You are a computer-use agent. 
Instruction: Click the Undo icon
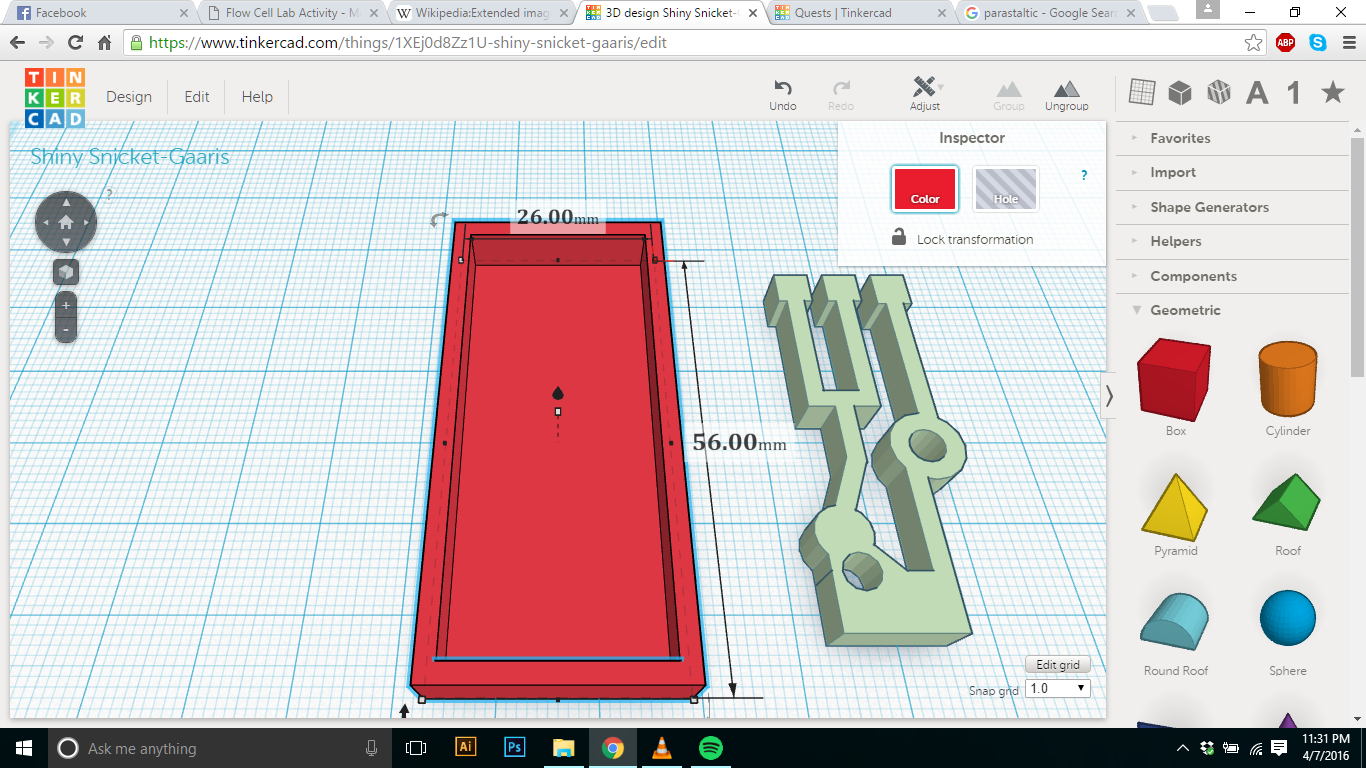783,89
